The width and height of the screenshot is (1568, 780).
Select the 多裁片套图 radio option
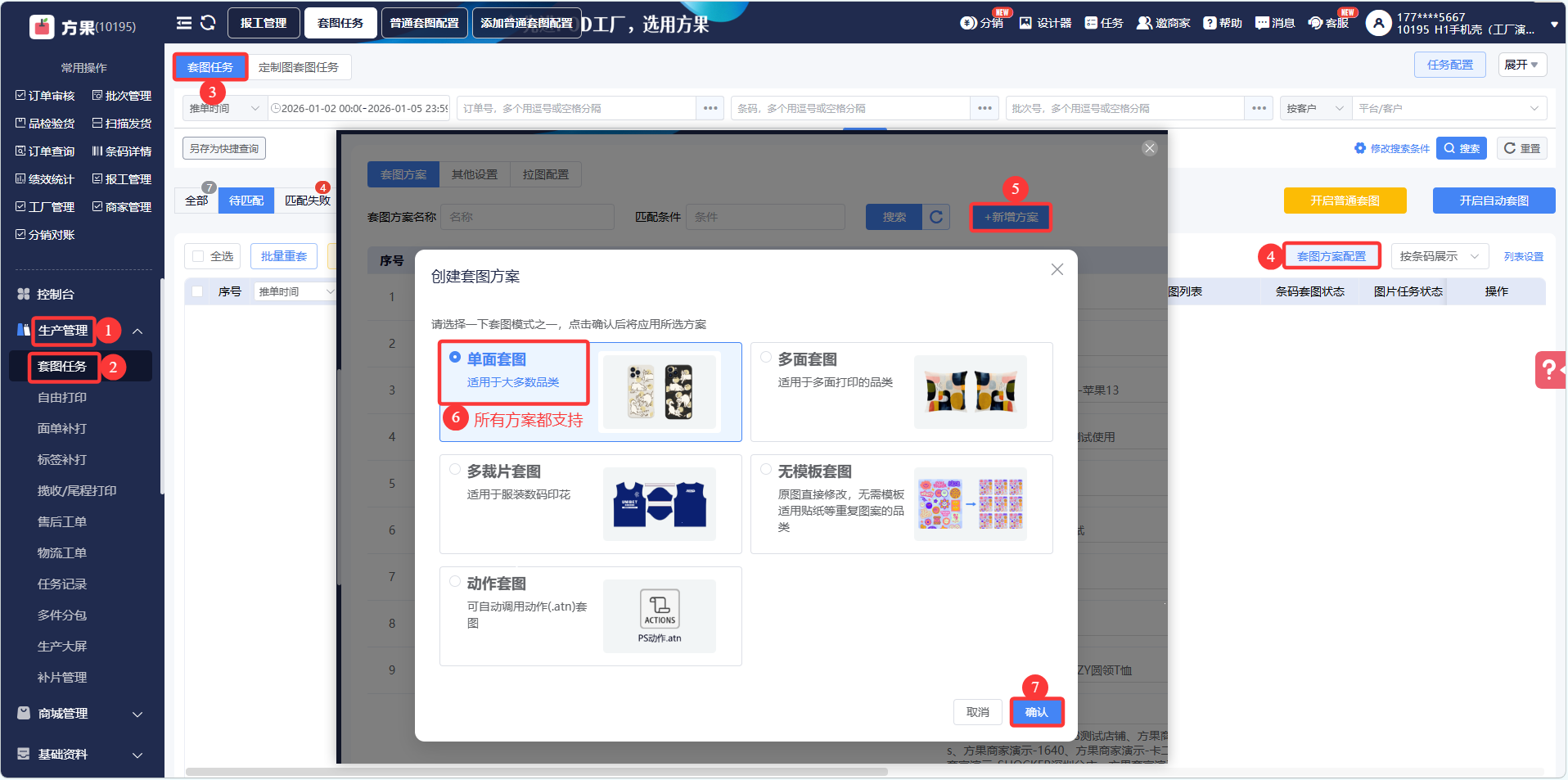coord(455,469)
